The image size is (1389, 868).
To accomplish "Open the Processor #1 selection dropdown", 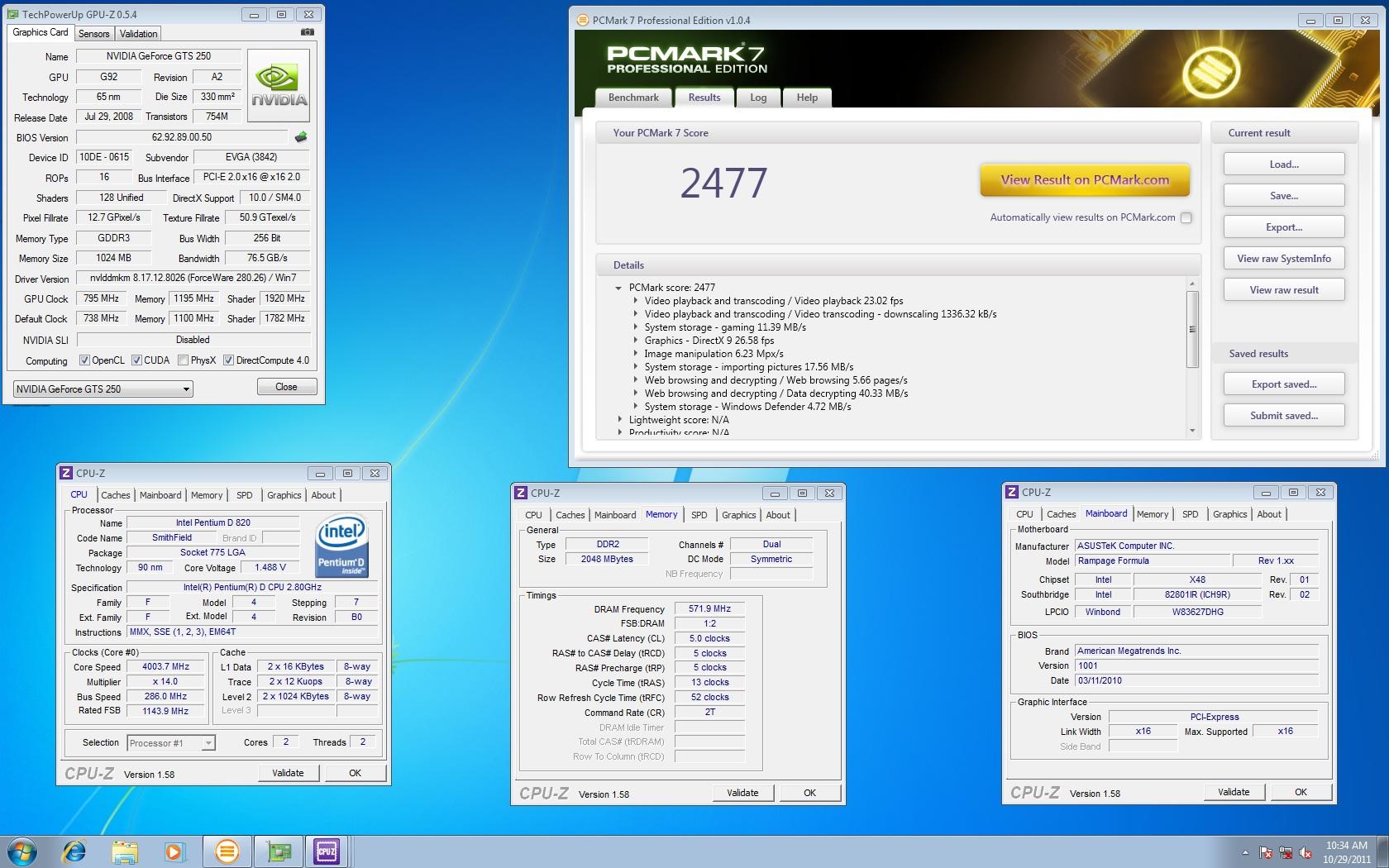I will tap(171, 743).
